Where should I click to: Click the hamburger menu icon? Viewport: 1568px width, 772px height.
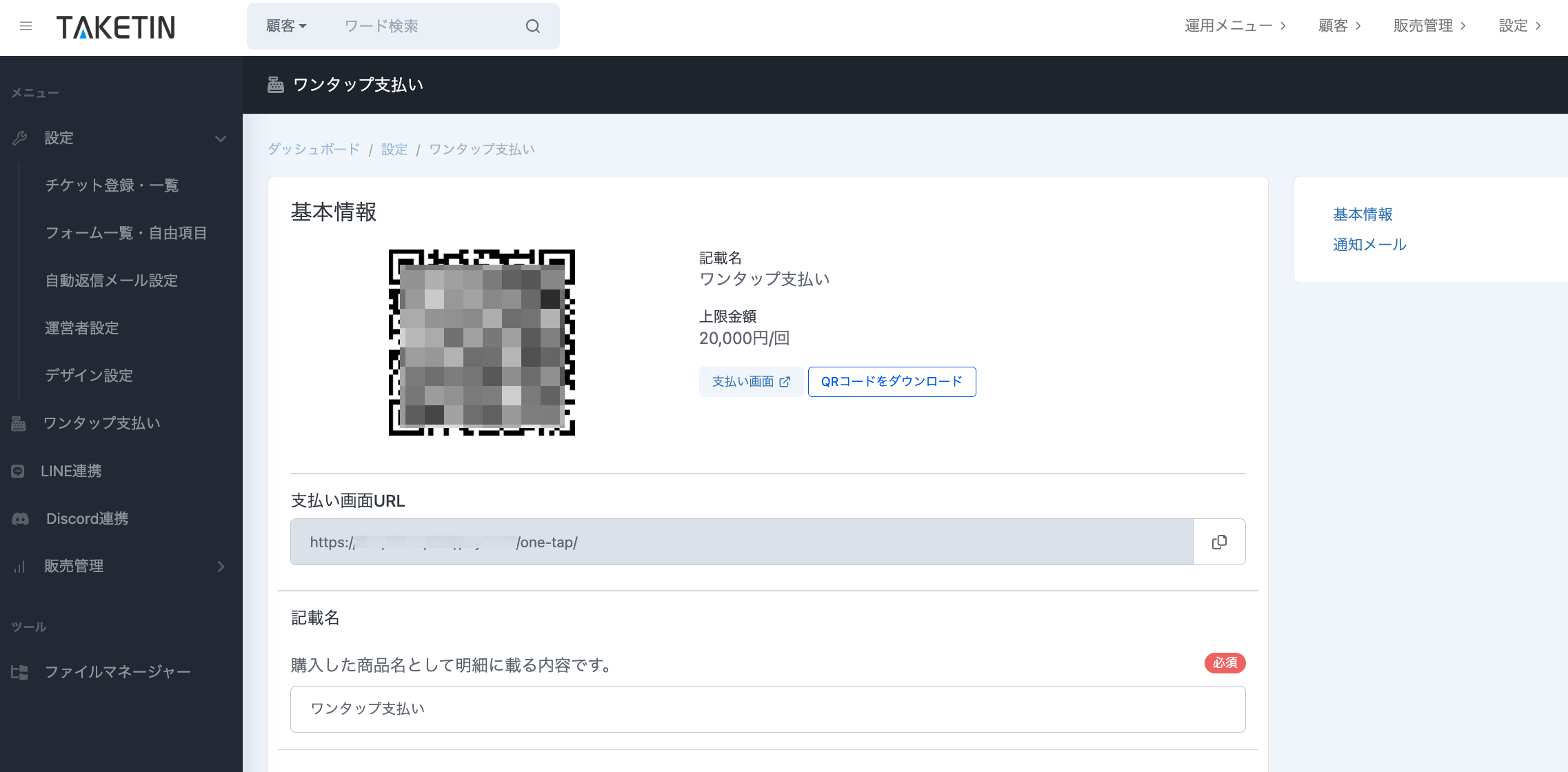point(26,26)
